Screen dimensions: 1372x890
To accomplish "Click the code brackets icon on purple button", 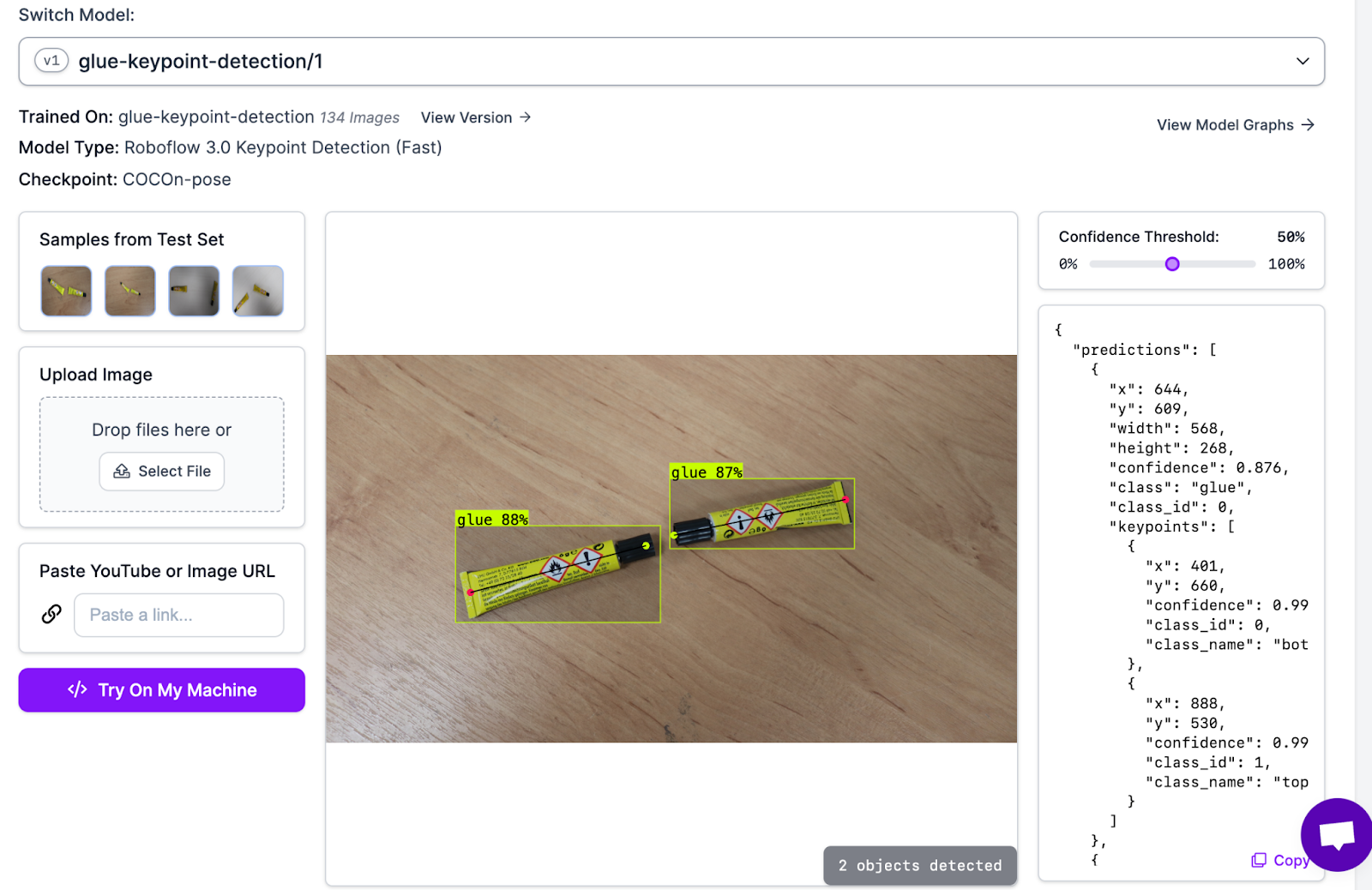I will (77, 689).
